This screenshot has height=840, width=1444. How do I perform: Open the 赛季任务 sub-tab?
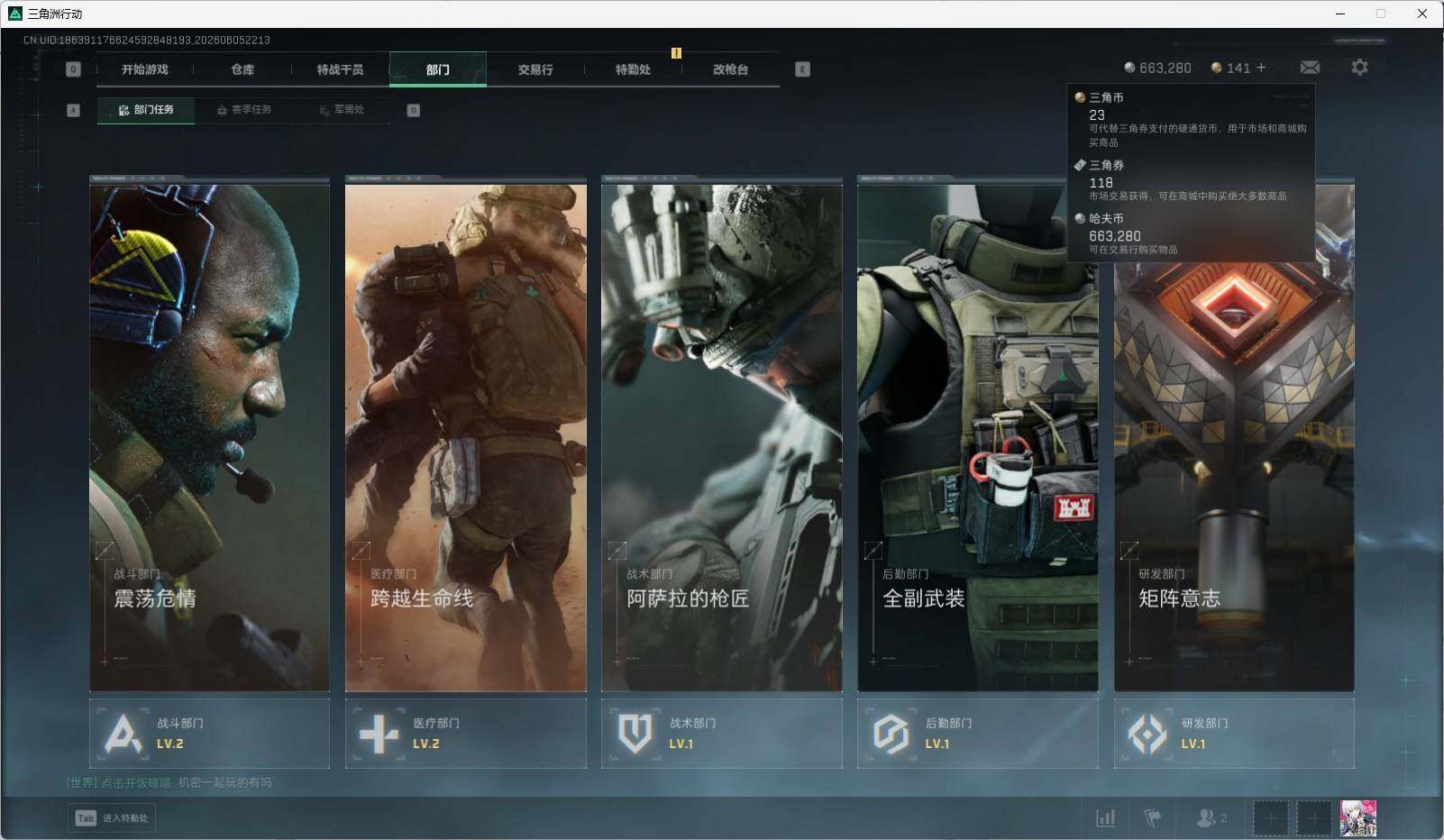tap(243, 110)
